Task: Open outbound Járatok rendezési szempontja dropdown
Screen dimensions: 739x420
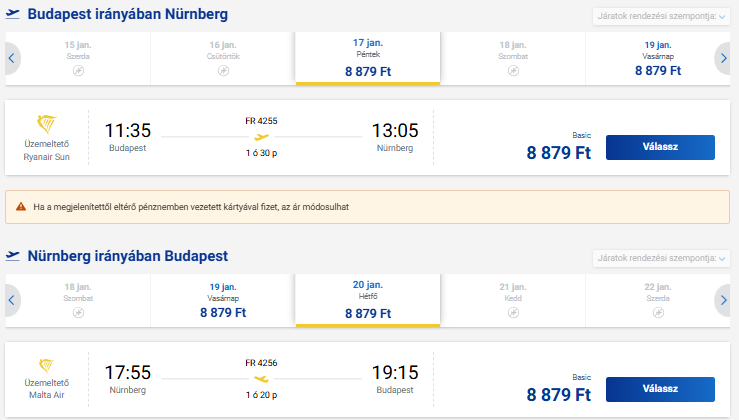Action: click(661, 16)
